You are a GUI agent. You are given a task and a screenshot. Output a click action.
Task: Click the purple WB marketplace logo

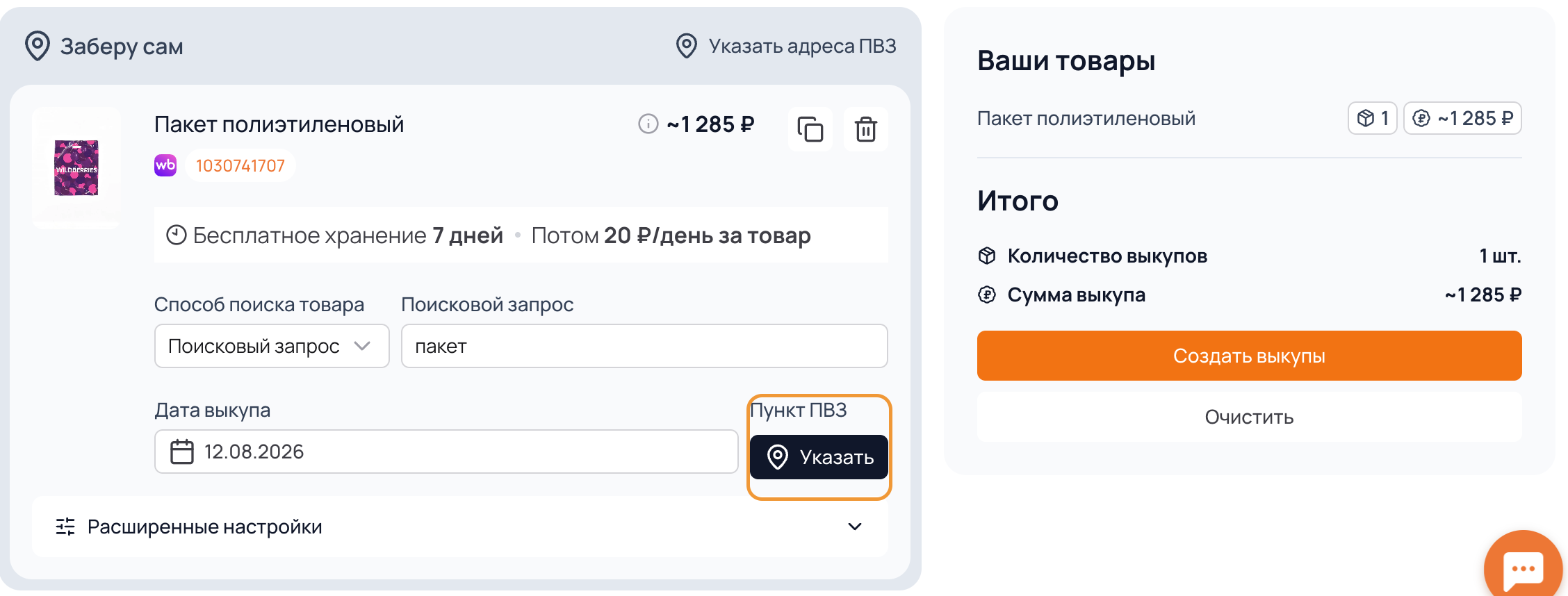pyautogui.click(x=165, y=165)
